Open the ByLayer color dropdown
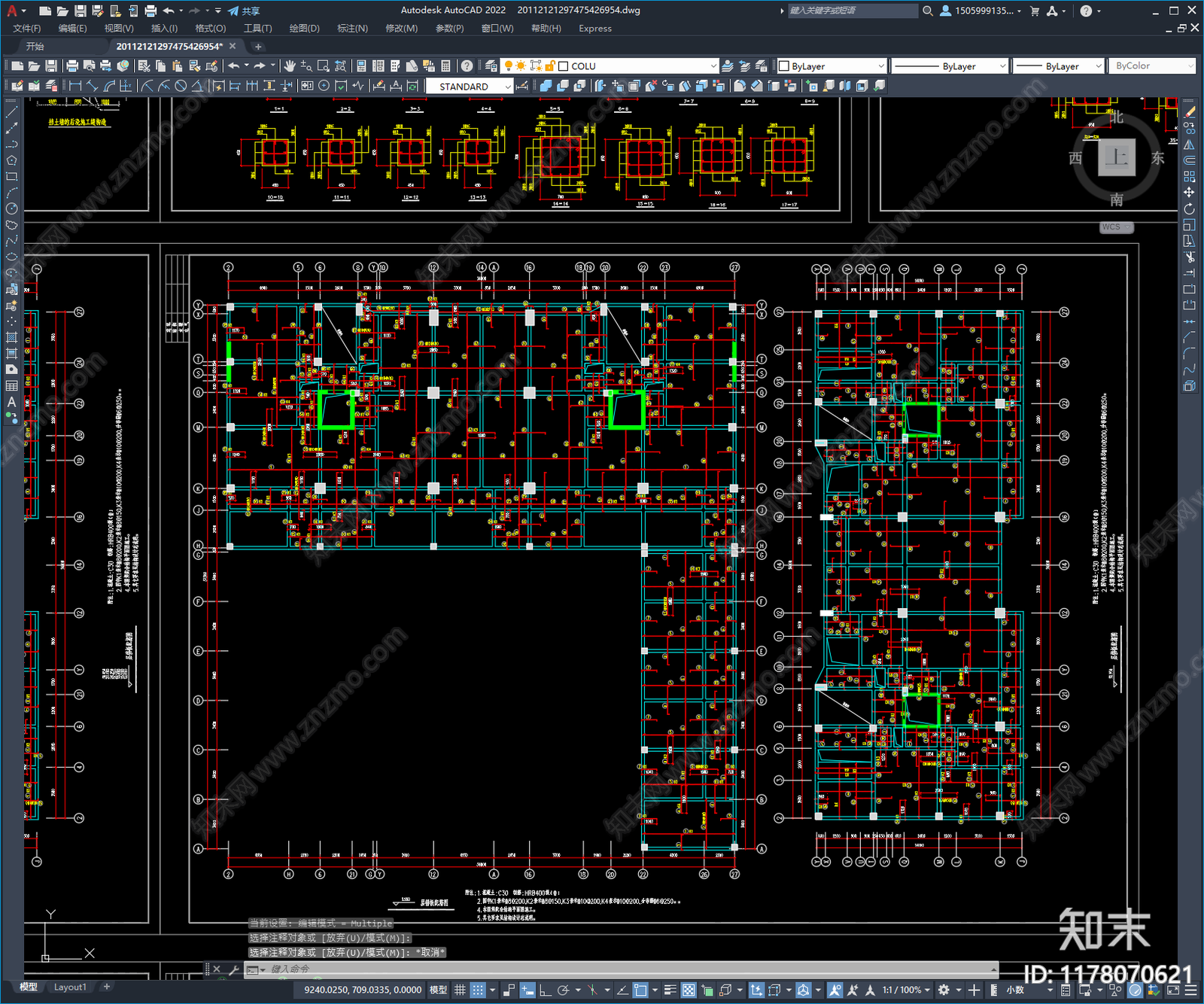1204x1004 pixels. tap(832, 66)
